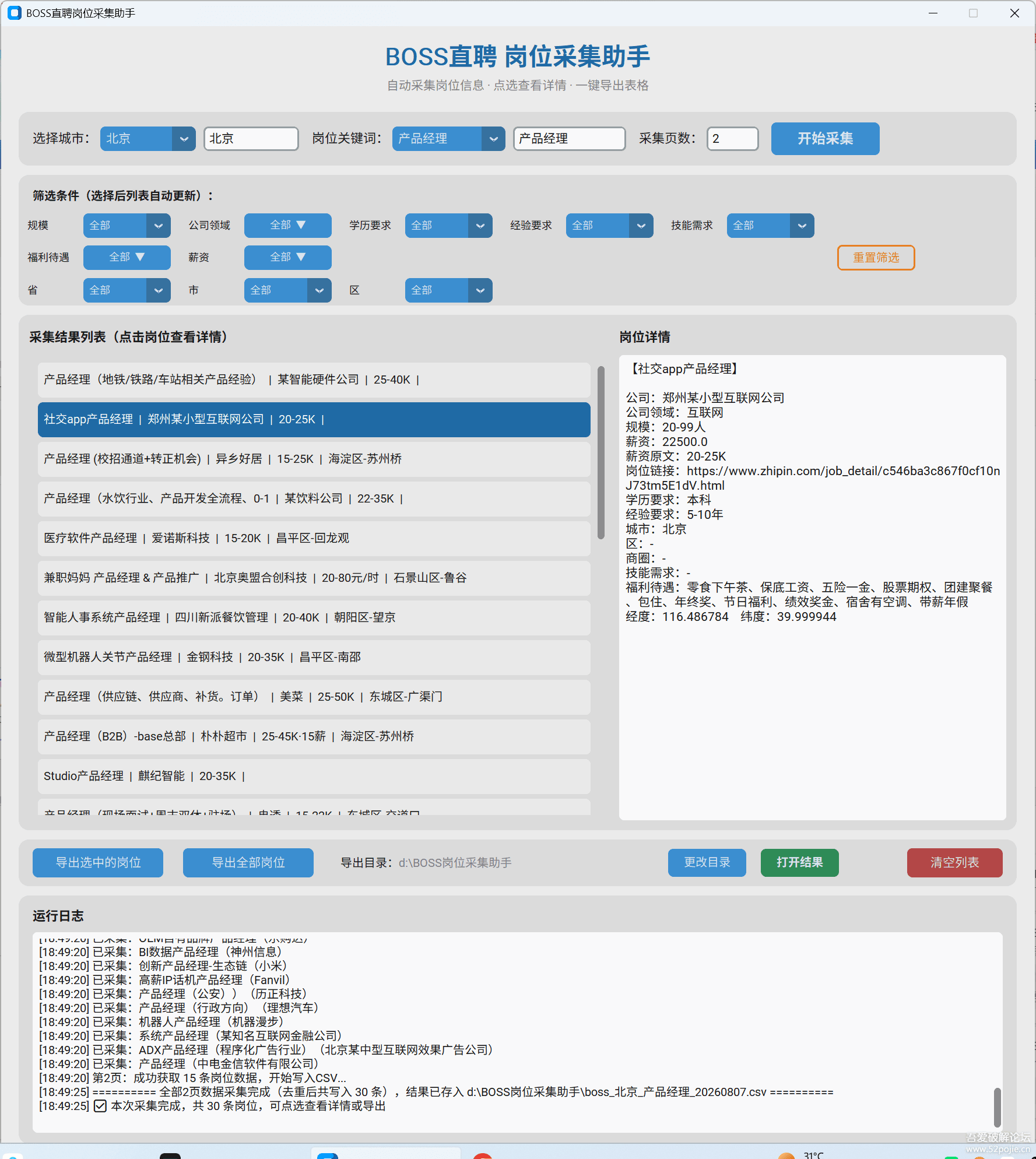Click the job keyword text field
1036x1159 pixels.
(569, 139)
